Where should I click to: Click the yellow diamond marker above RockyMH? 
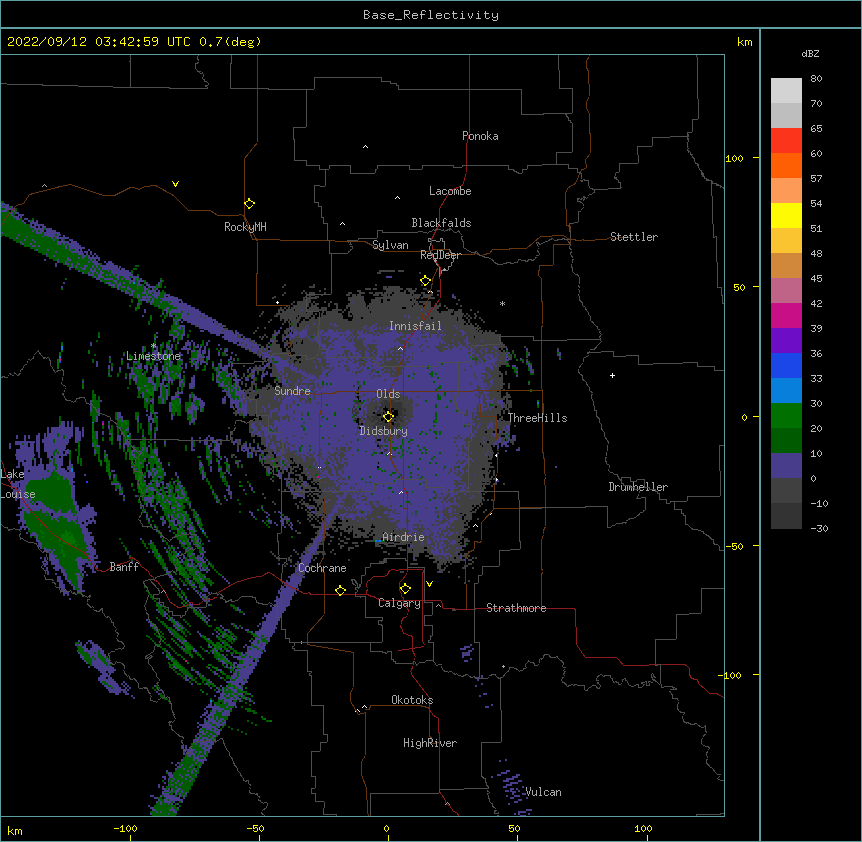(250, 204)
